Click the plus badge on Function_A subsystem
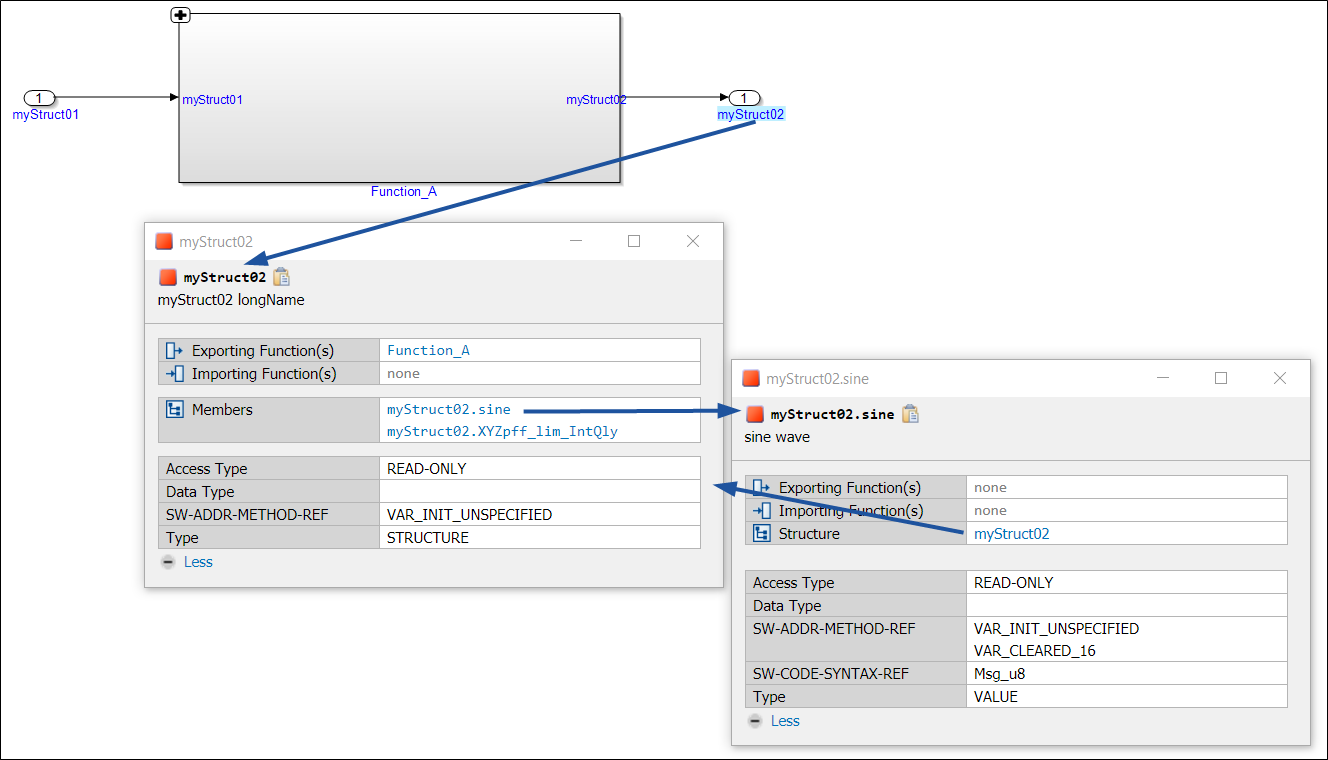Image resolution: width=1328 pixels, height=760 pixels. 181,15
